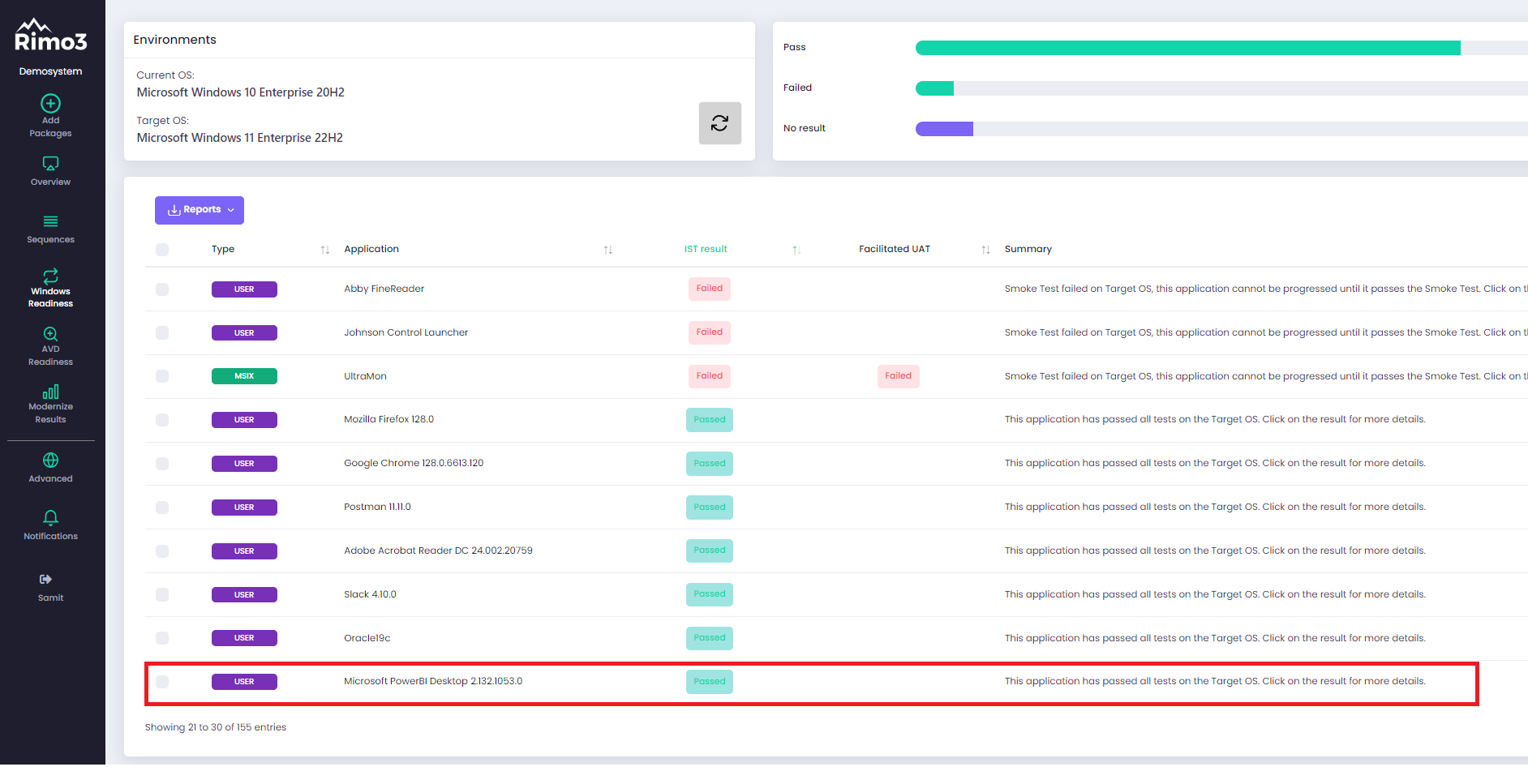
Task: Click the Add Packages plus icon
Action: point(50,104)
